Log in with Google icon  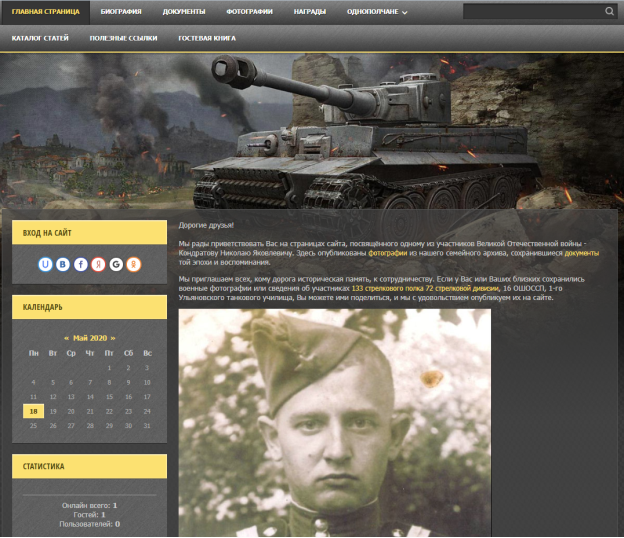[116, 264]
